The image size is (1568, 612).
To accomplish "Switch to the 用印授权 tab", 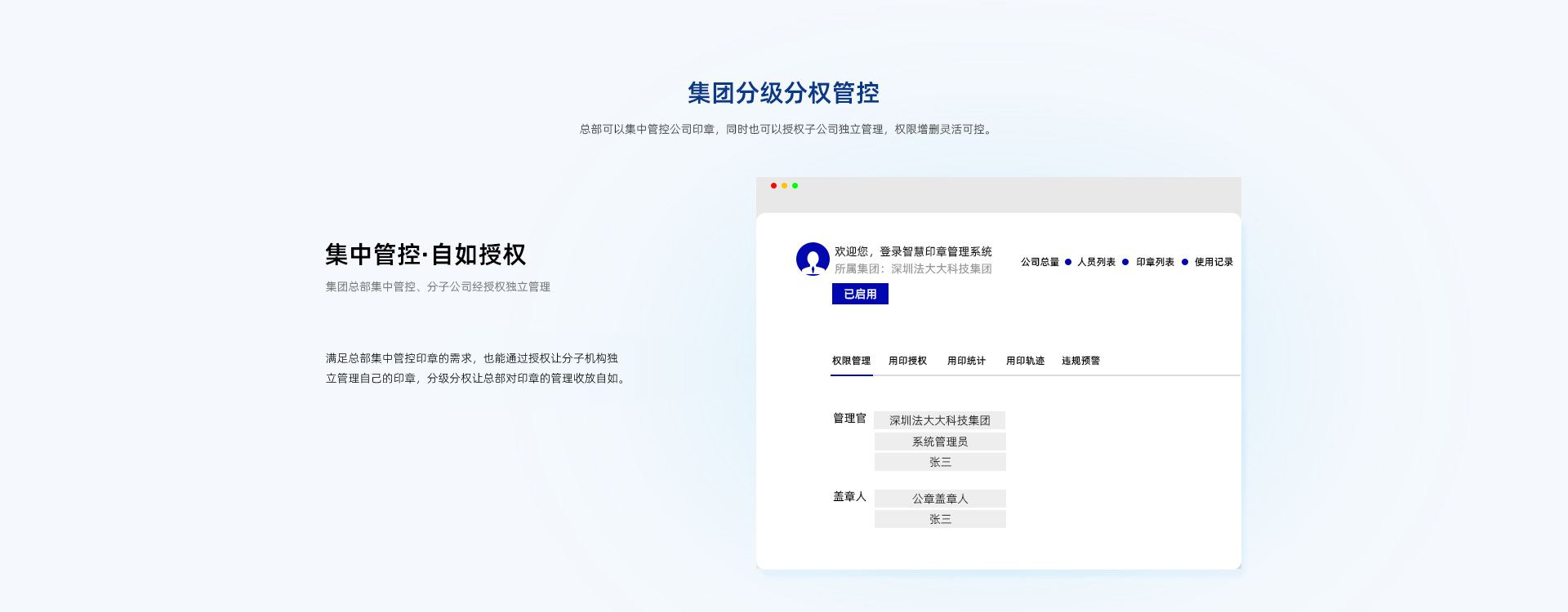I will click(907, 361).
